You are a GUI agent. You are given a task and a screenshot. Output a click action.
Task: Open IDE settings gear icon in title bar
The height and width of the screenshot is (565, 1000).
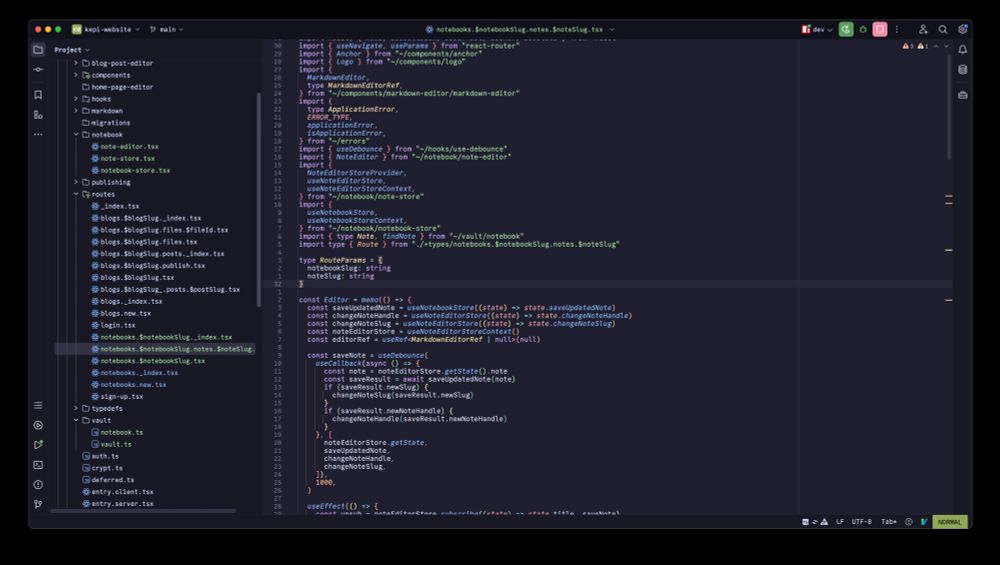(962, 29)
